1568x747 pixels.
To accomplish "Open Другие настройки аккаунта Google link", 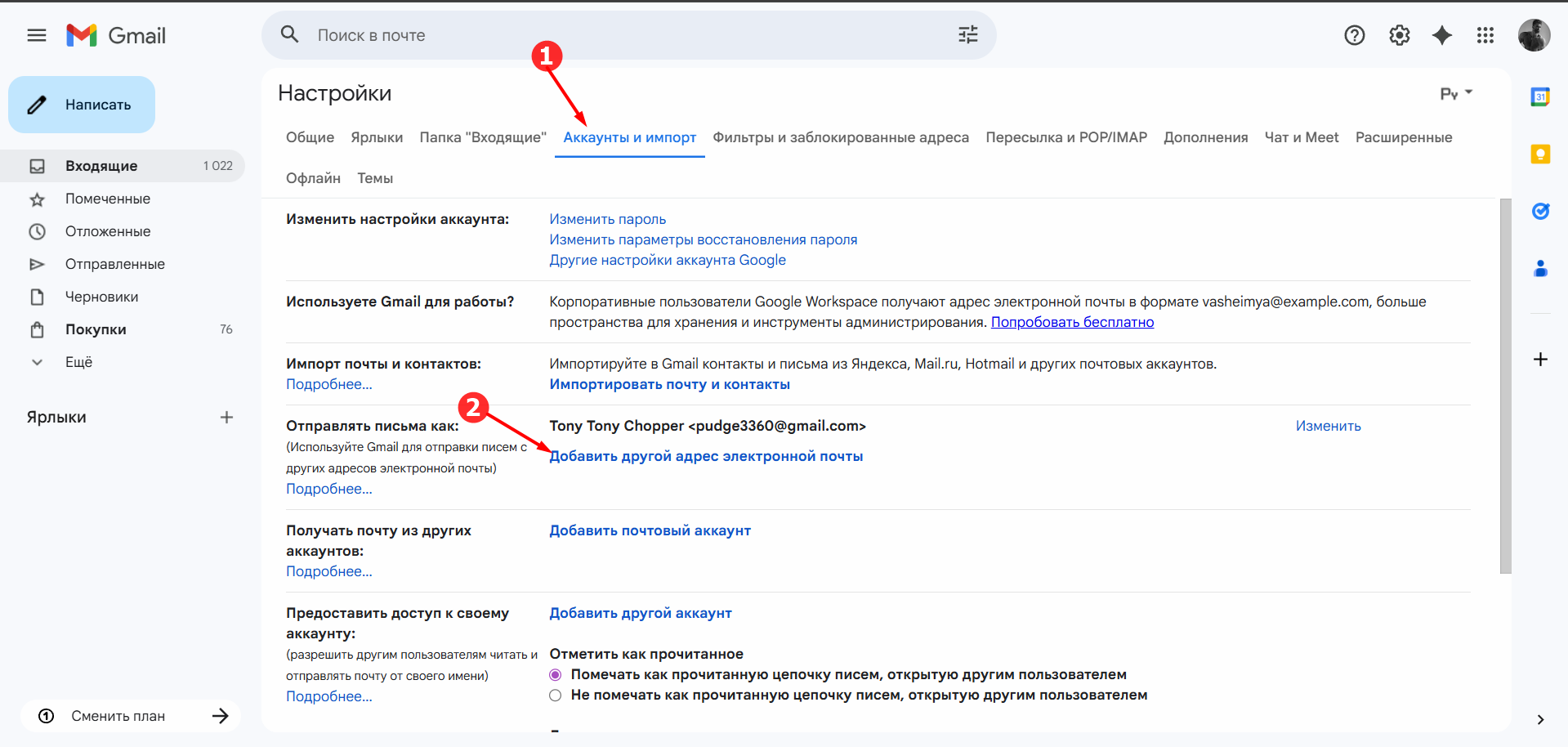I will pos(668,260).
